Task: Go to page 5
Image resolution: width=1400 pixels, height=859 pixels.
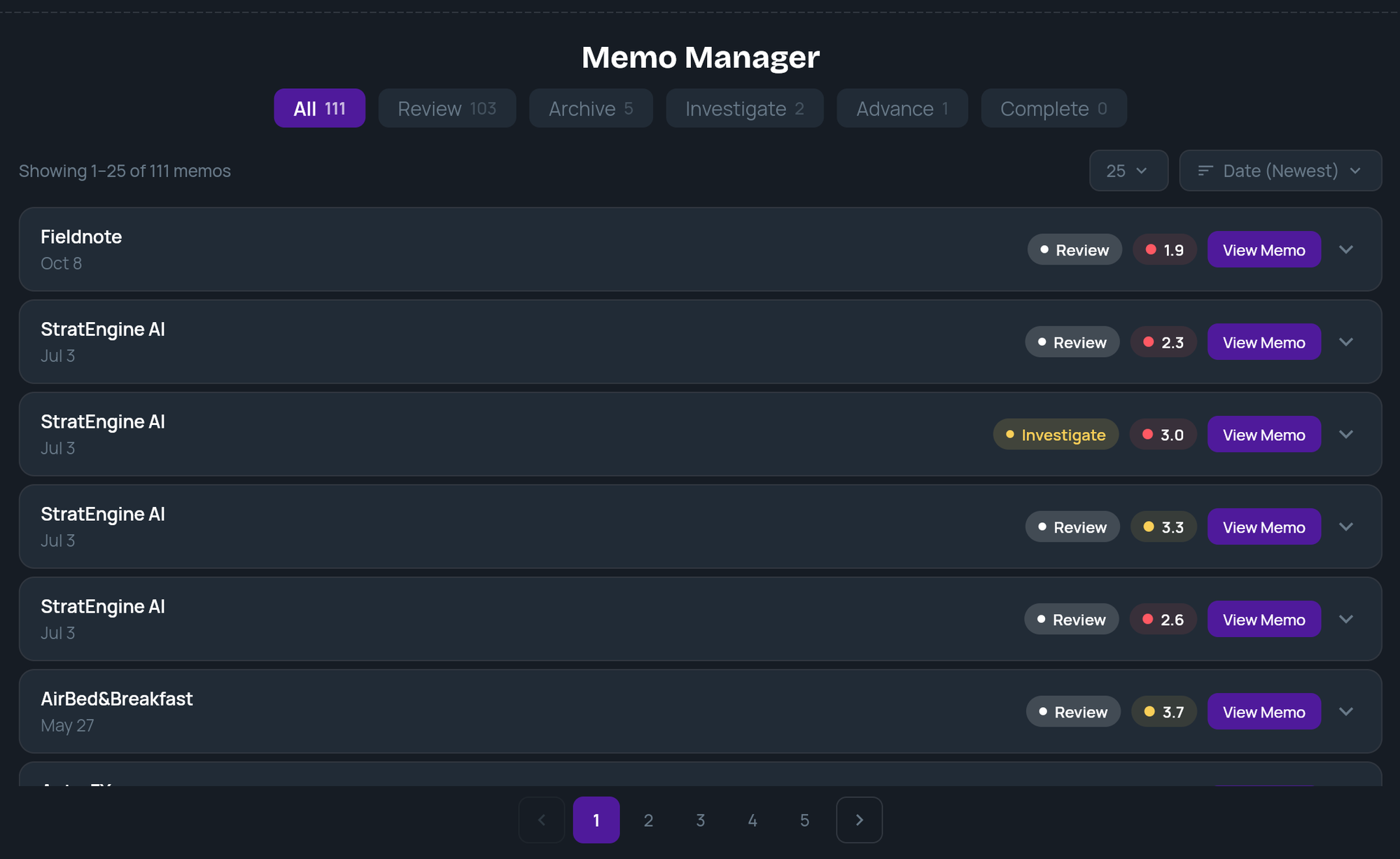Action: [x=804, y=820]
